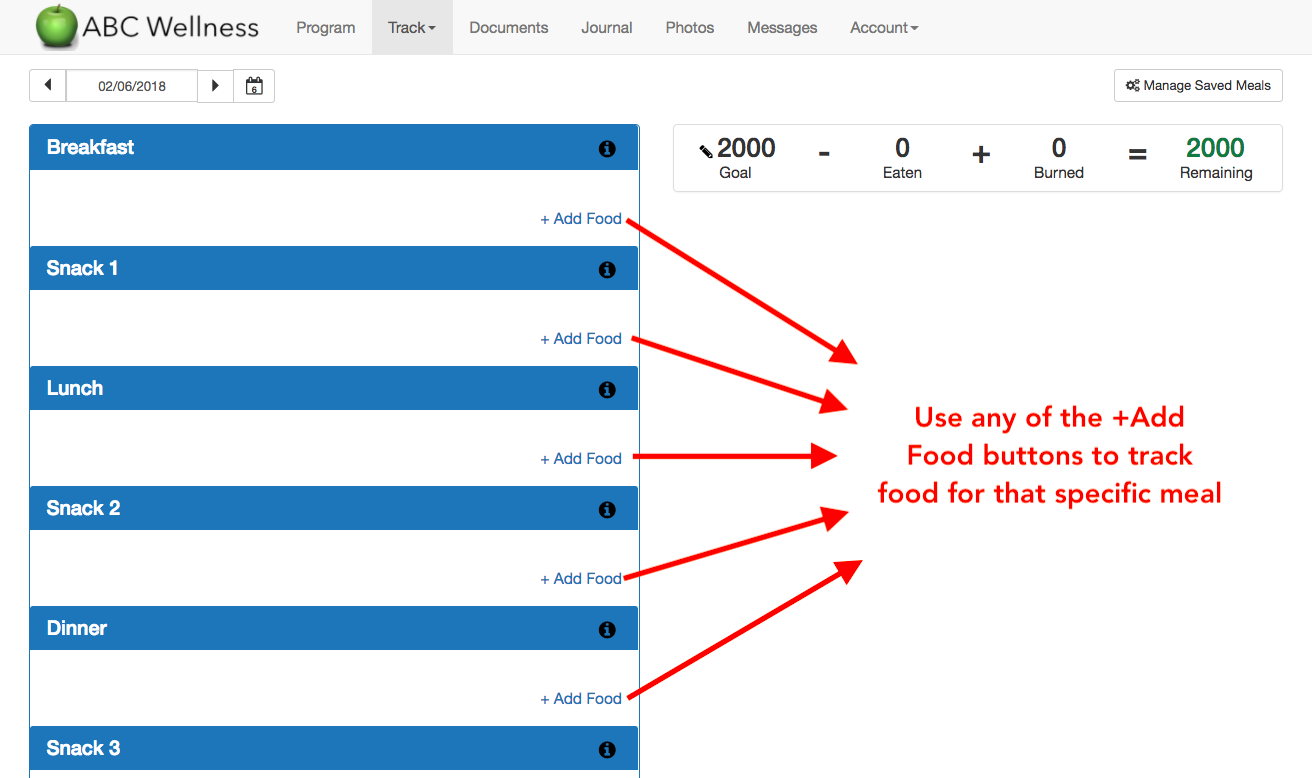This screenshot has width=1312, height=778.
Task: Click the 02/06/2018 date field
Action: coord(132,86)
